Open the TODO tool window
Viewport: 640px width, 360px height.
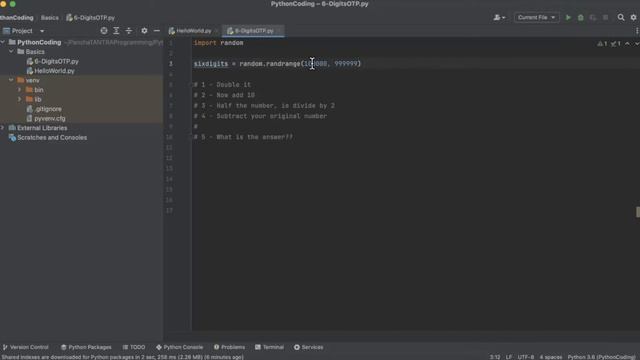[x=134, y=347]
